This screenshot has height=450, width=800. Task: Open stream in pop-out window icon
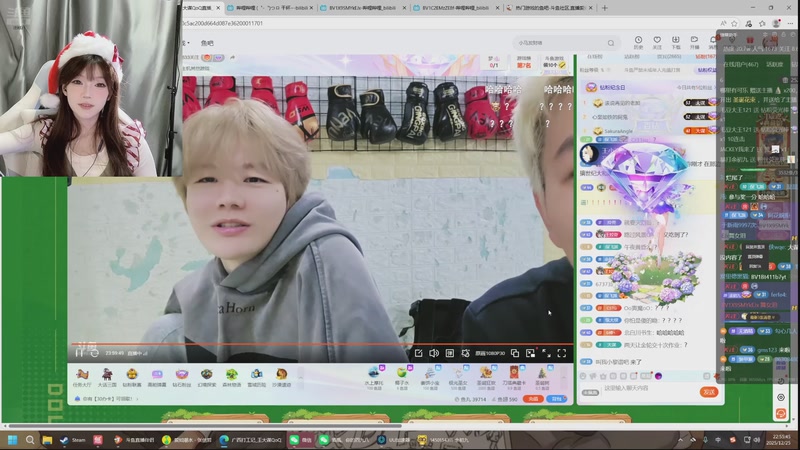(x=515, y=353)
